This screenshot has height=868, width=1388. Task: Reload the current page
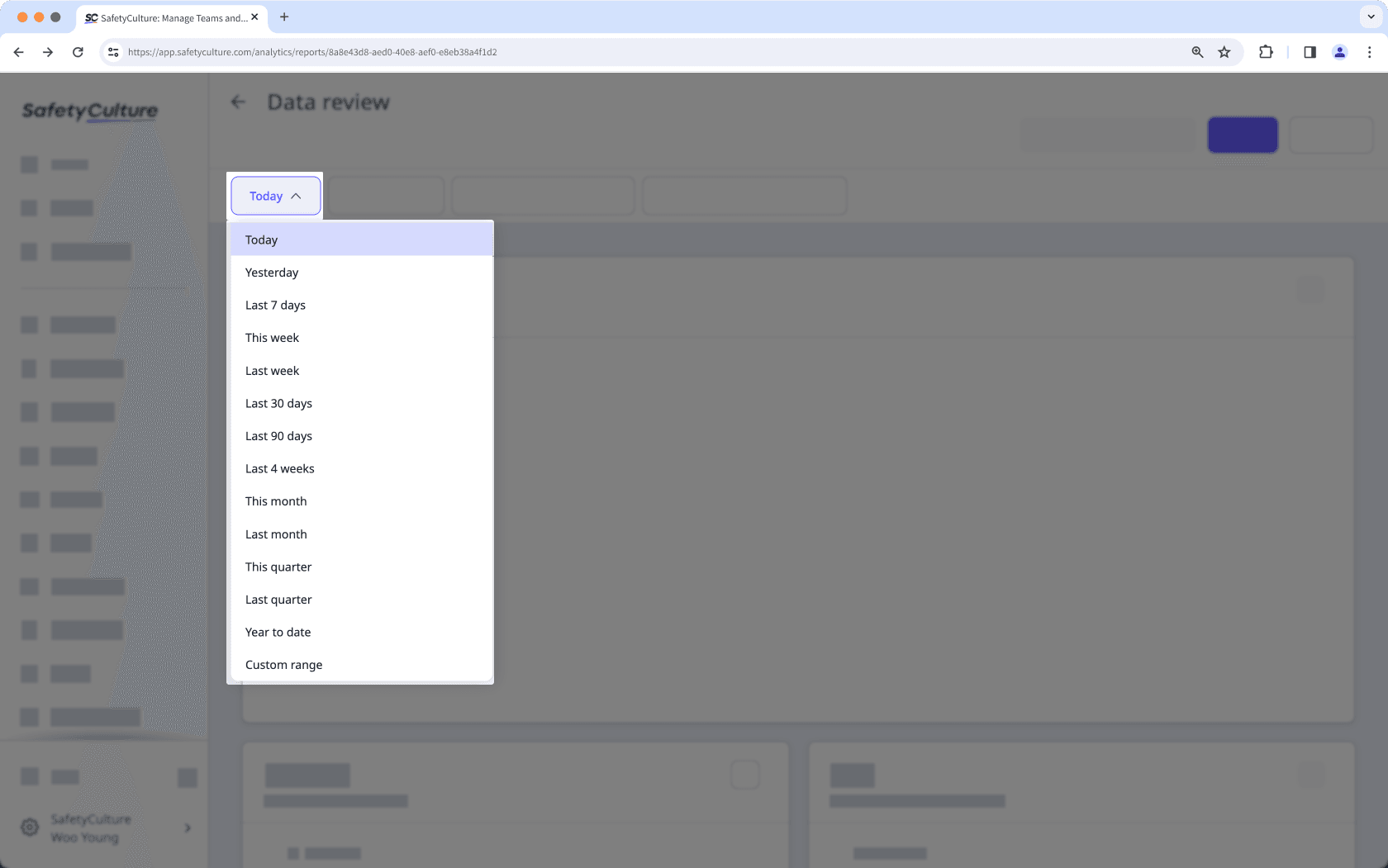tap(78, 51)
